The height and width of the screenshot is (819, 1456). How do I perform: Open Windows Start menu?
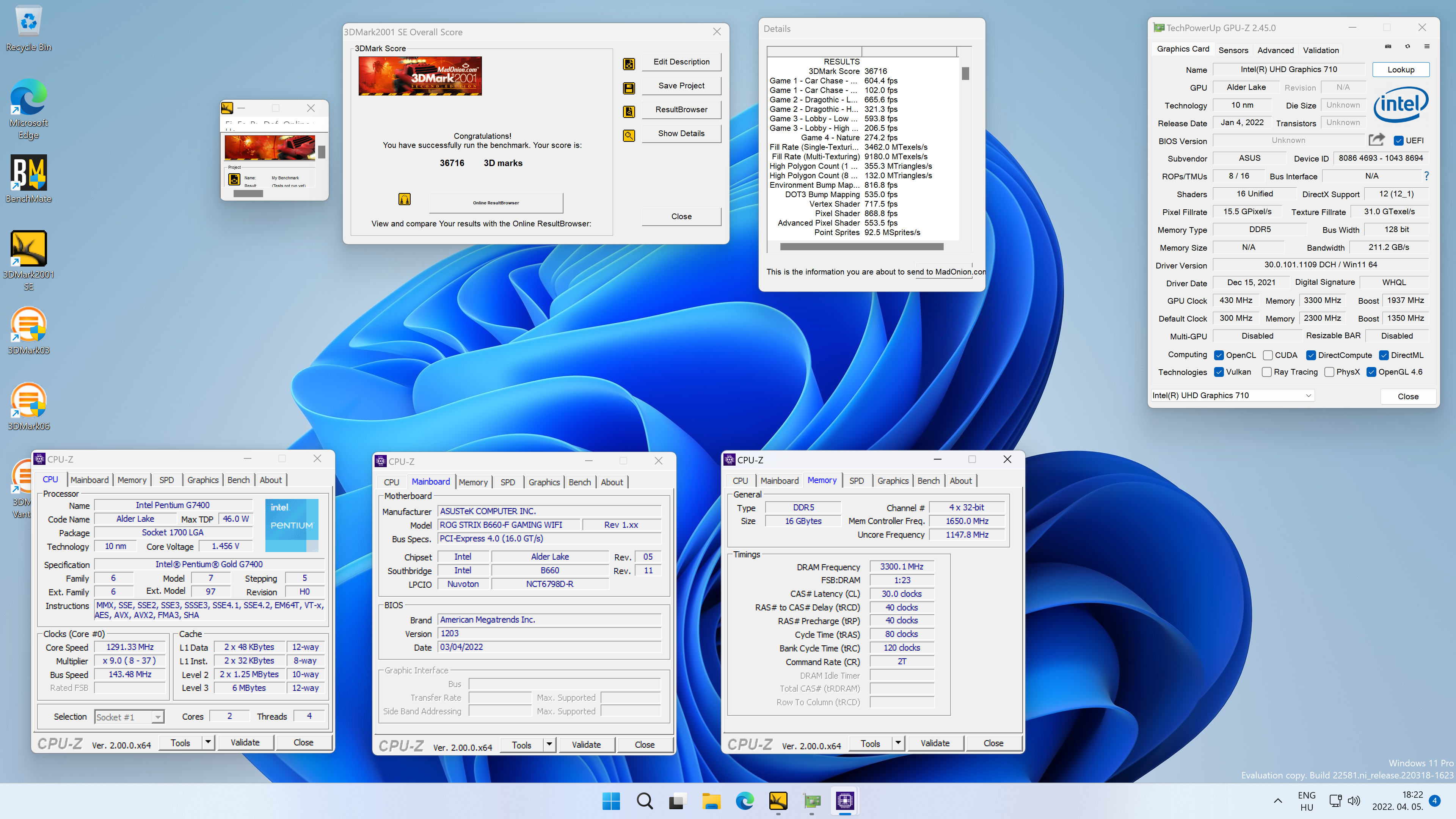[x=611, y=801]
